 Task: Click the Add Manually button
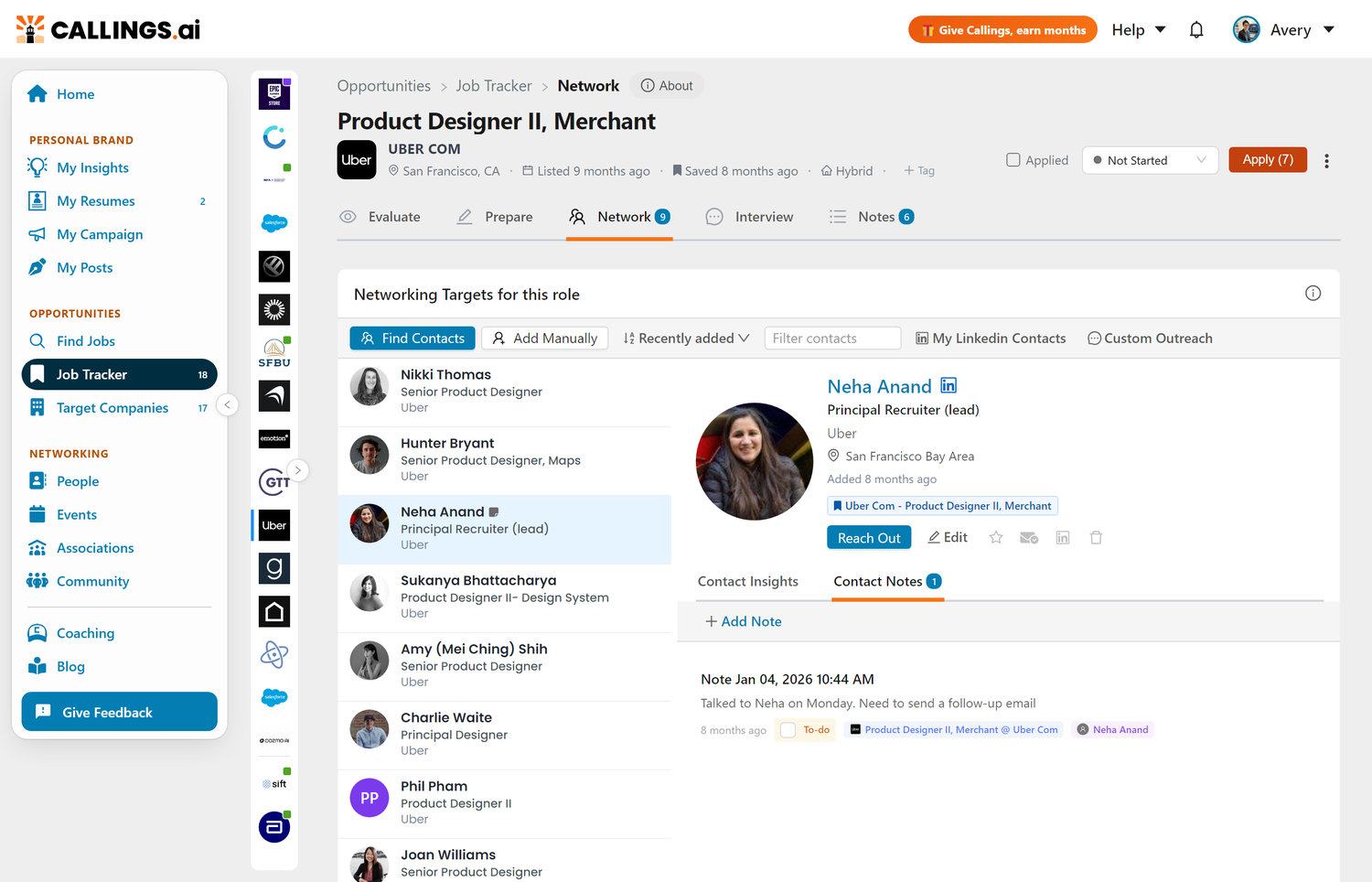click(x=545, y=339)
